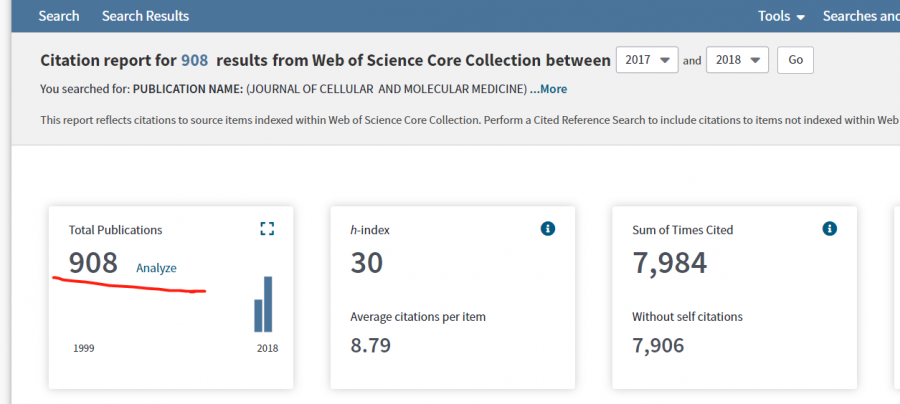
Task: Click the Sum of Times Cited value 7,984
Action: 669,263
